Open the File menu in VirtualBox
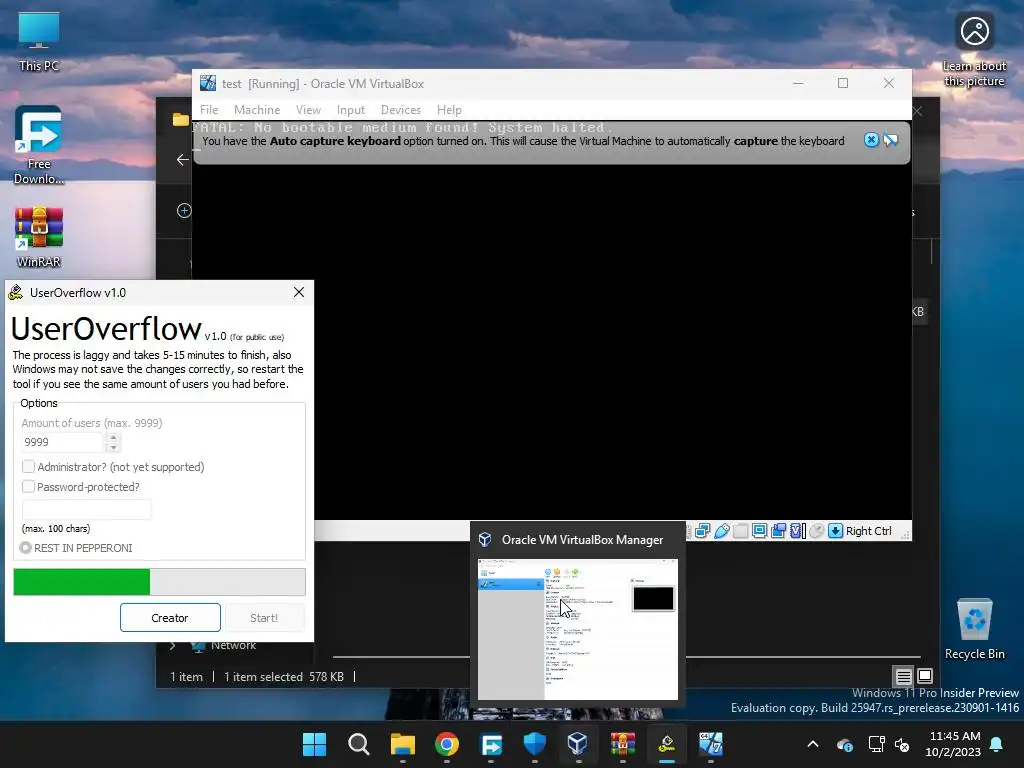Viewport: 1024px width, 768px height. (x=209, y=110)
